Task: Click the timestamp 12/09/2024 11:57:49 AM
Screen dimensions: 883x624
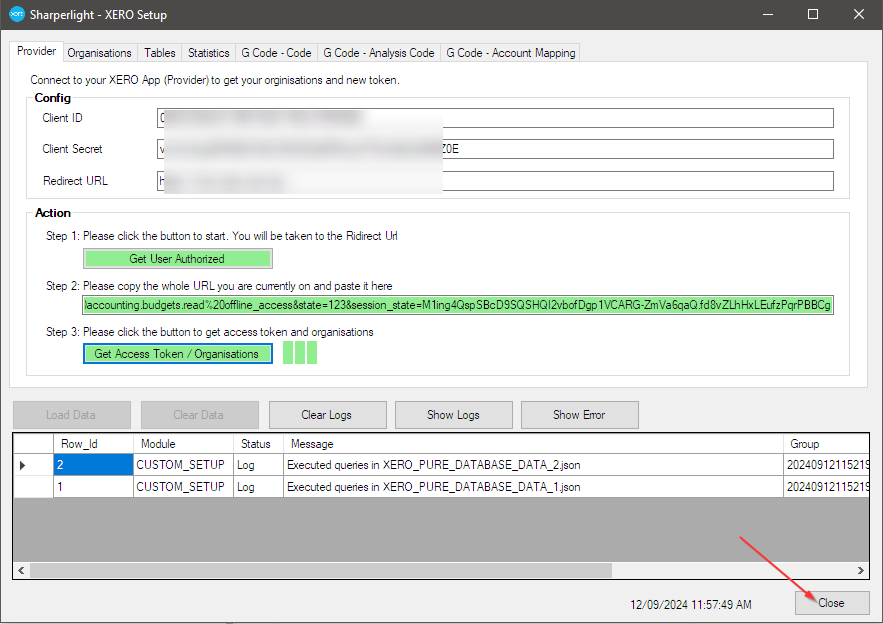Action: coord(690,605)
